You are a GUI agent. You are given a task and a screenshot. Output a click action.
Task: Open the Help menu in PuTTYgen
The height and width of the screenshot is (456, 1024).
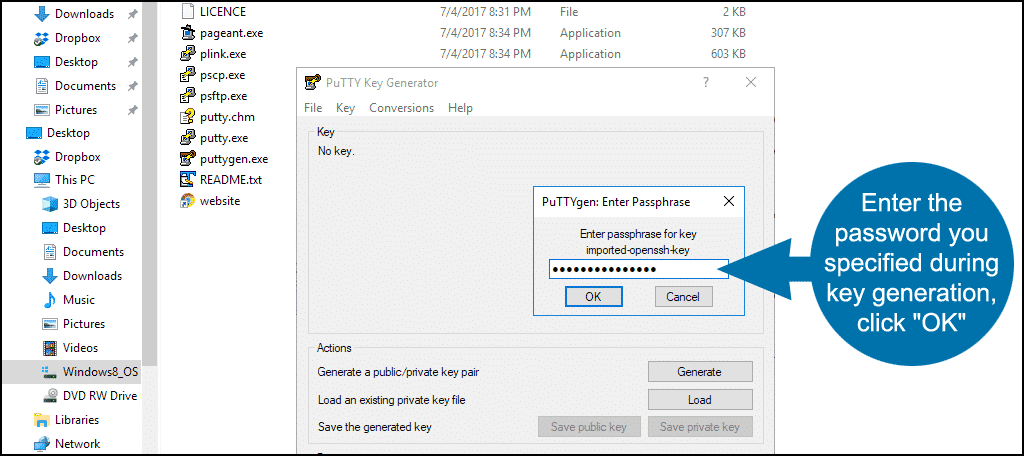click(460, 108)
